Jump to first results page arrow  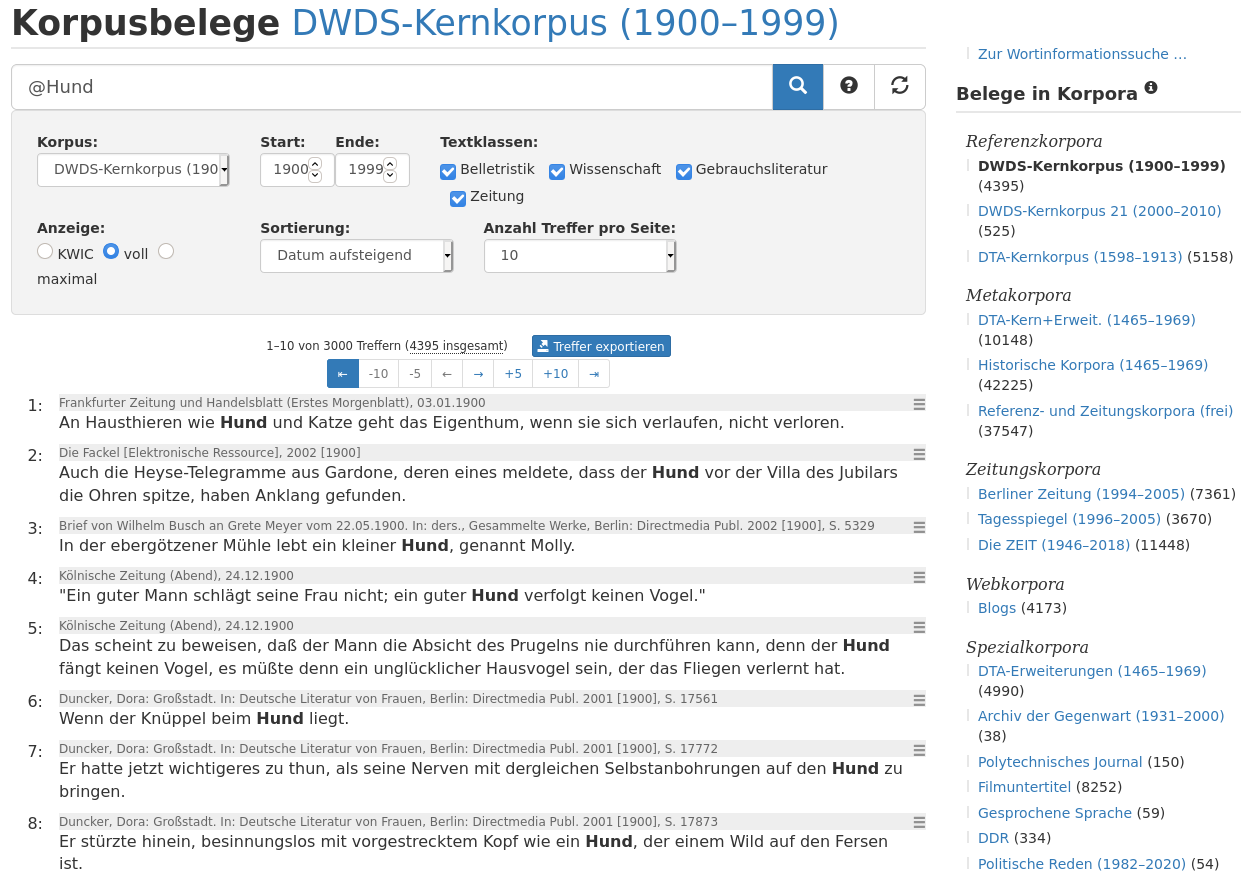pos(343,374)
